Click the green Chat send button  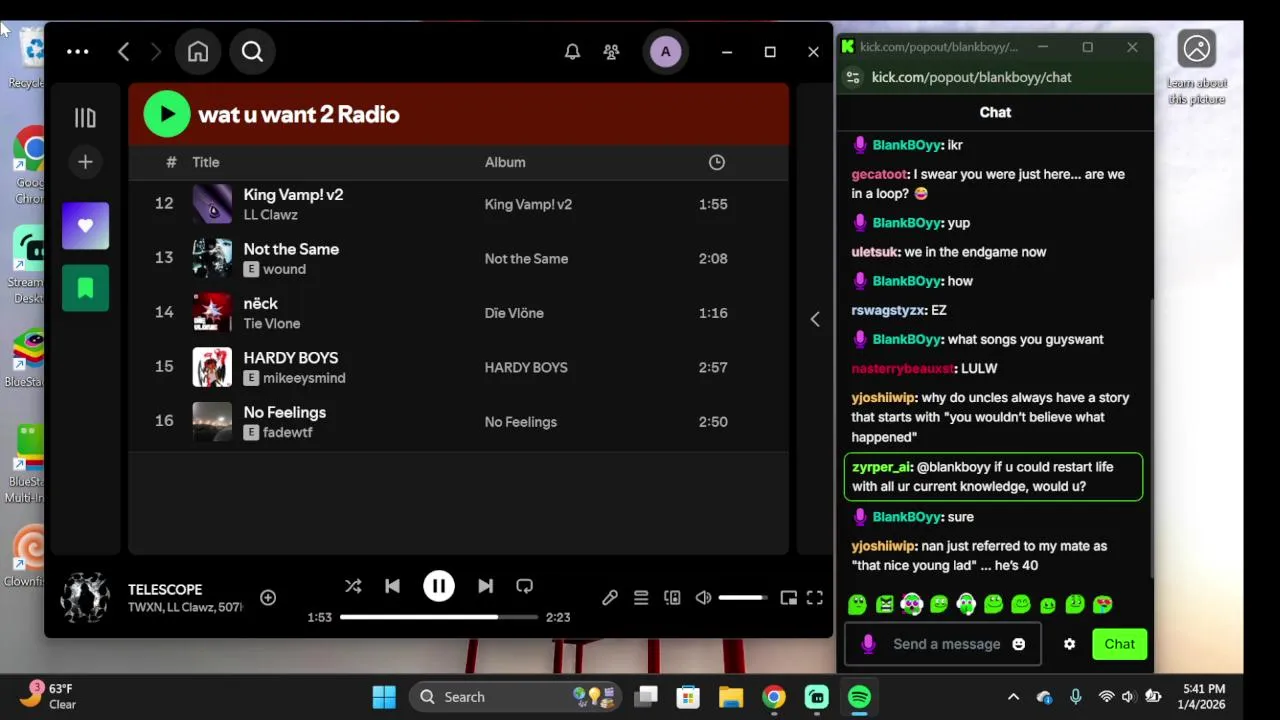point(1119,644)
